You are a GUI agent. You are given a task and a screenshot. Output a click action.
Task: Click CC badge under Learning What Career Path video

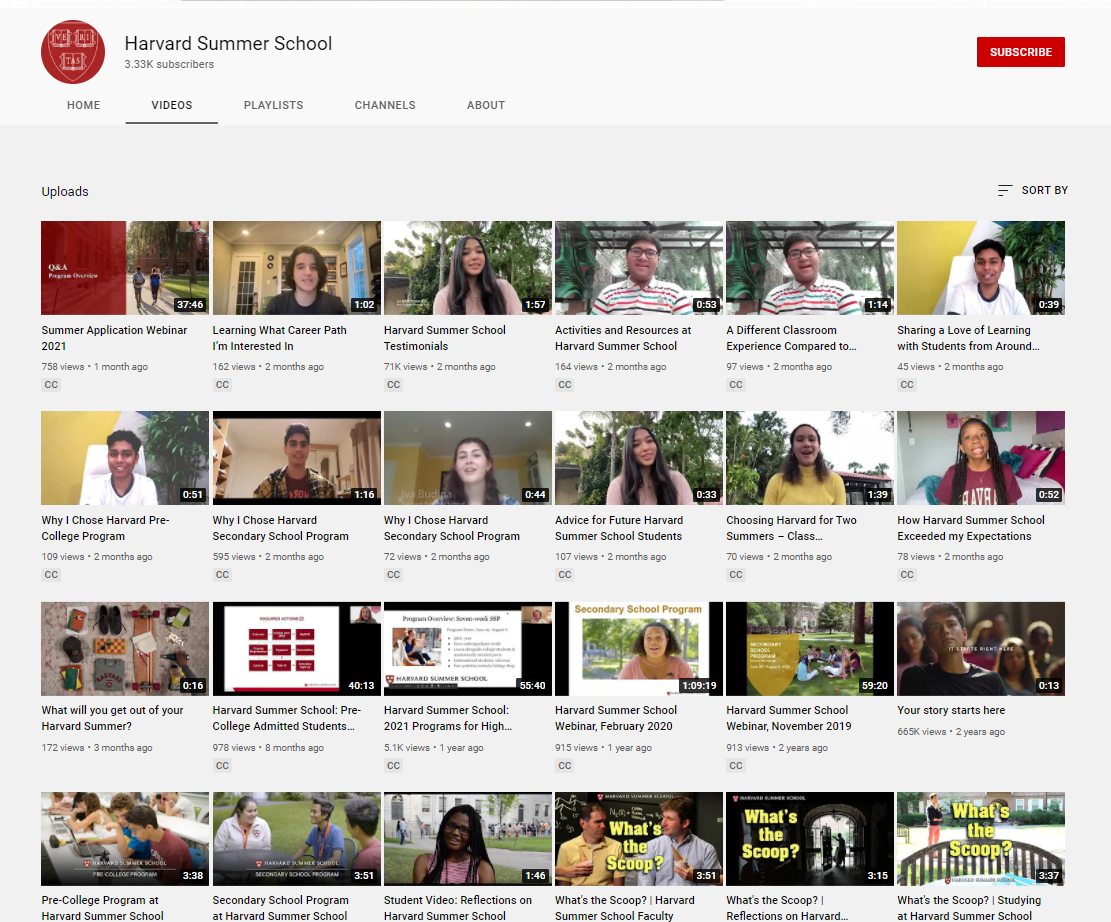click(222, 385)
